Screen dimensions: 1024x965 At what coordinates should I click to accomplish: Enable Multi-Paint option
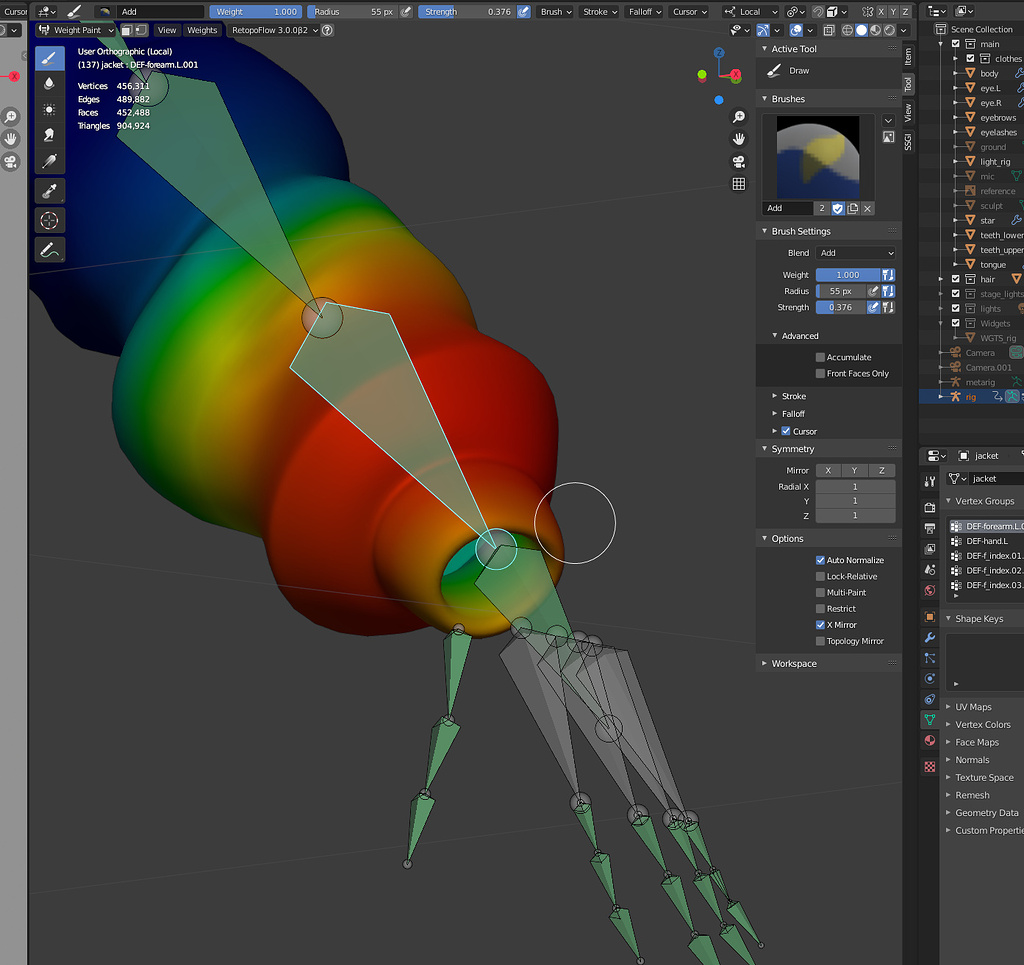pos(820,593)
